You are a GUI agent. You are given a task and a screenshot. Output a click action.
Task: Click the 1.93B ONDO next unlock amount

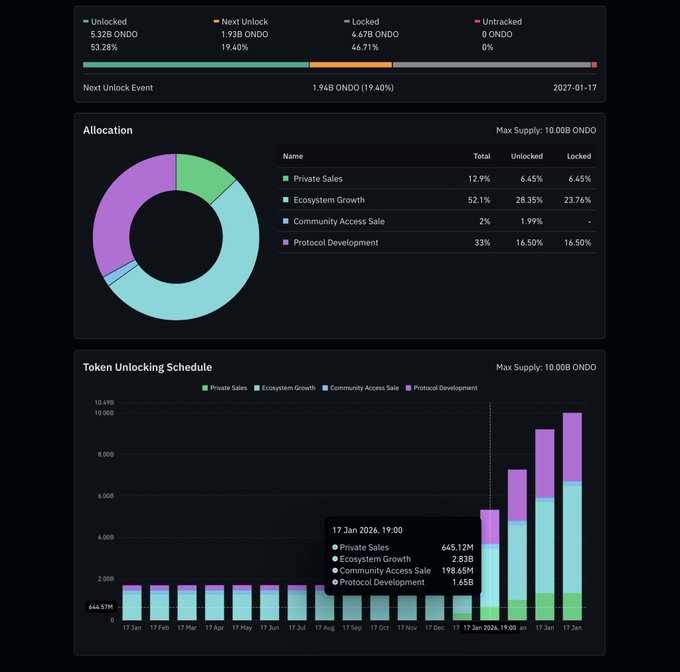click(x=245, y=34)
